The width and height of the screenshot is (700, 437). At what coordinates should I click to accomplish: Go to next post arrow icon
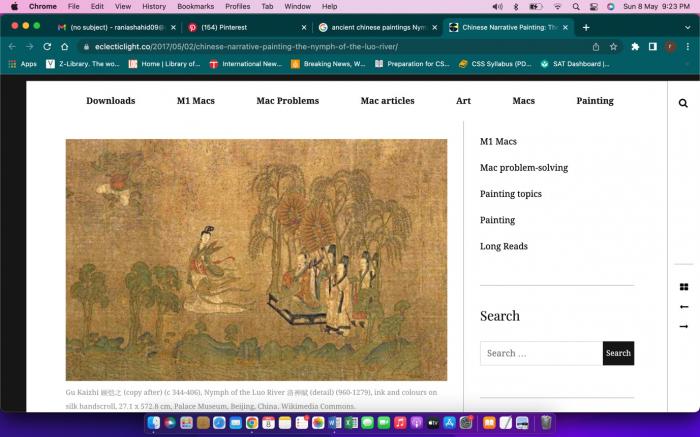pos(683,326)
